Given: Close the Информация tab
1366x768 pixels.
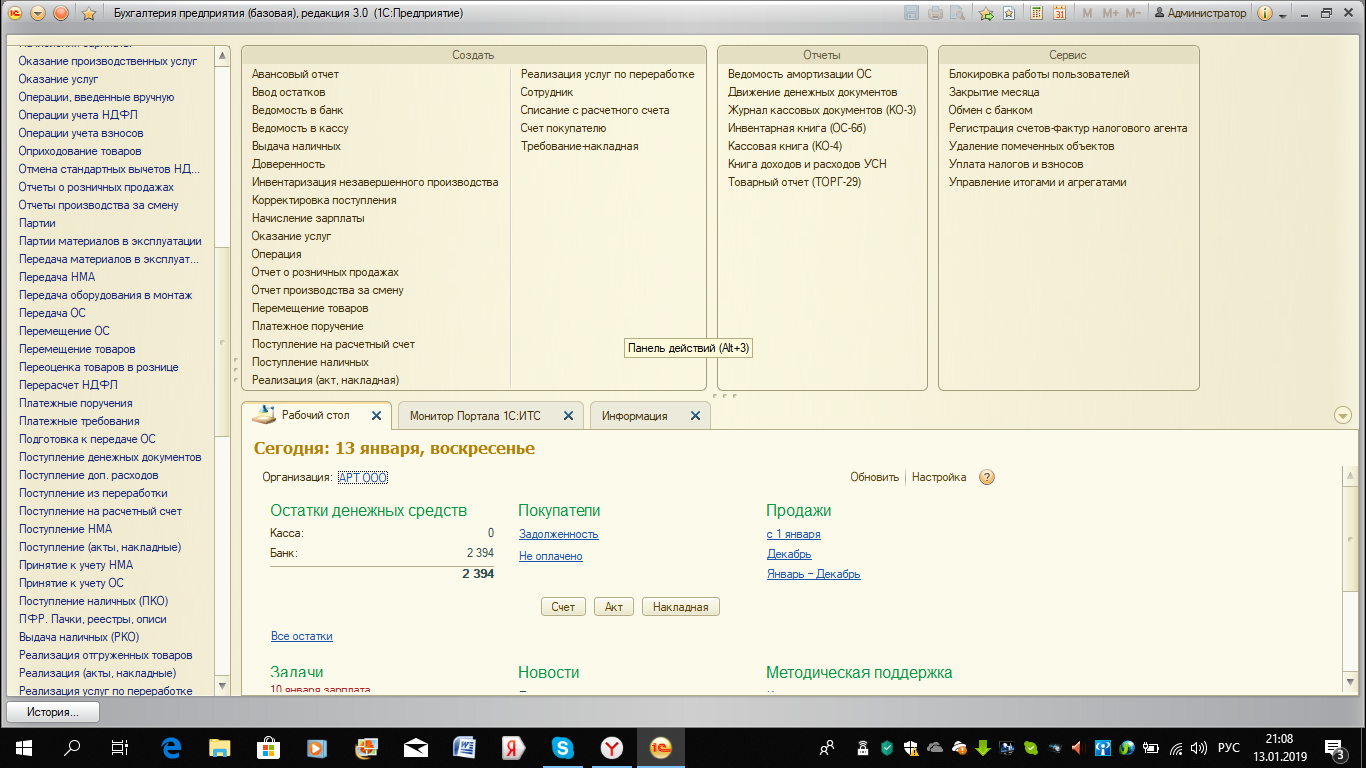Looking at the screenshot, I should coord(695,416).
